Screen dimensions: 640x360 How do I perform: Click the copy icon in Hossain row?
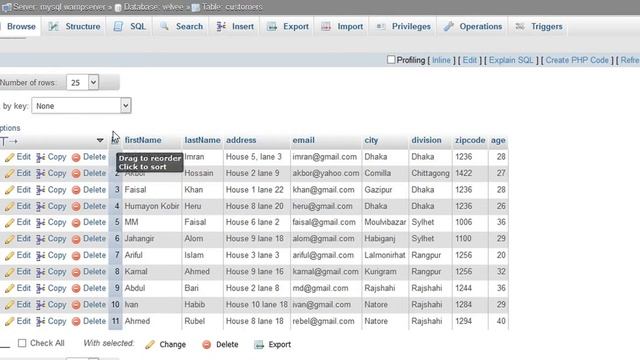(40, 174)
